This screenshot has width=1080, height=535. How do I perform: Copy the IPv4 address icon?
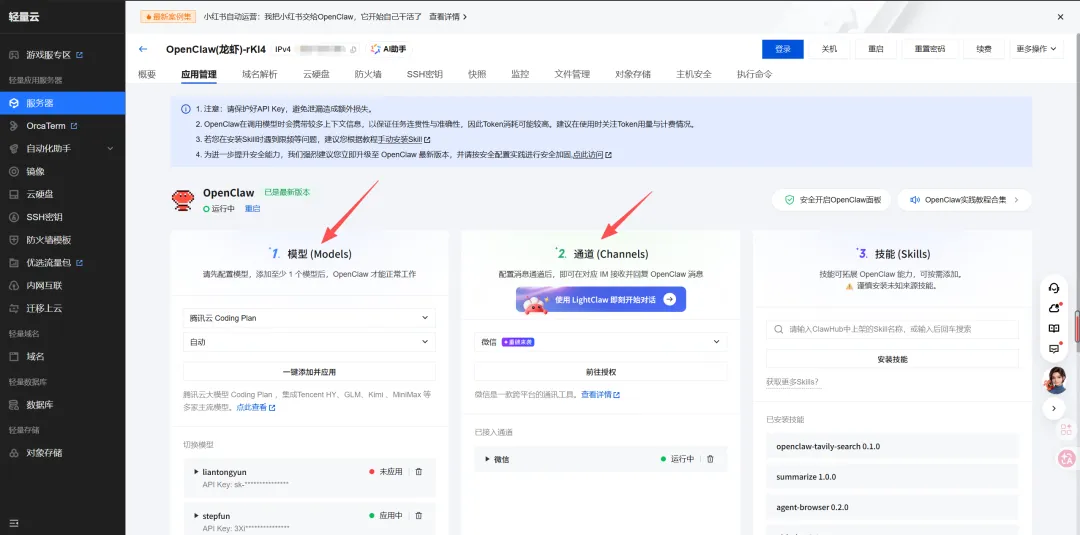pos(353,50)
